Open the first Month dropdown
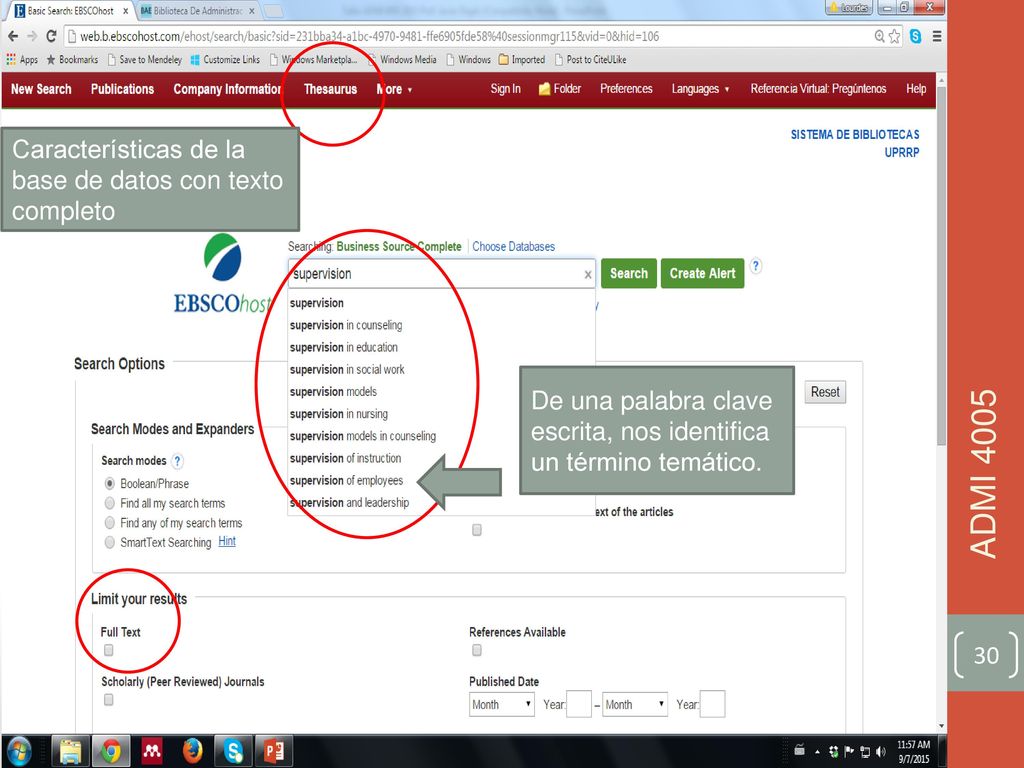The image size is (1024, 768). (502, 705)
